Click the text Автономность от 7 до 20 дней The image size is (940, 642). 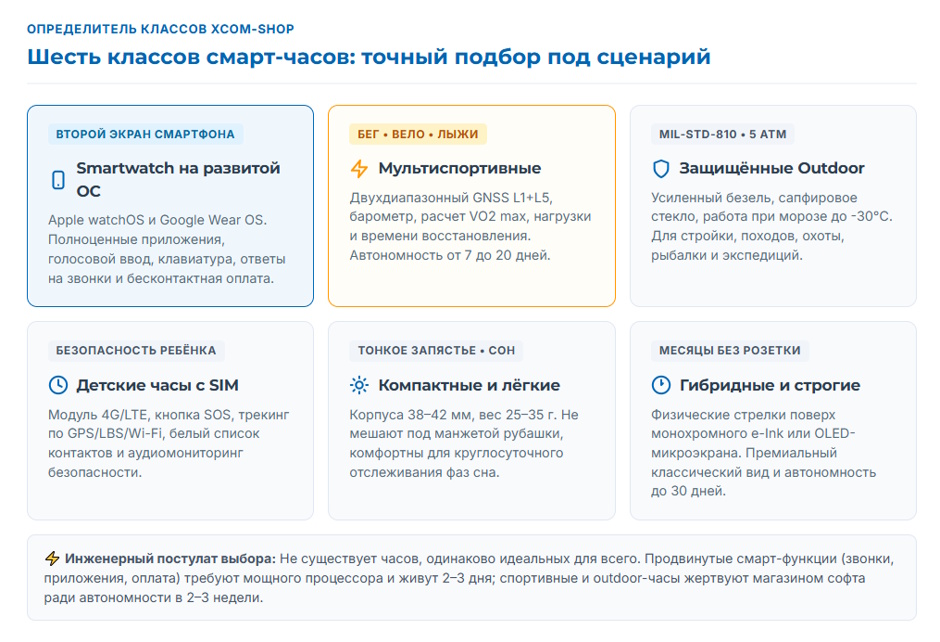[450, 255]
